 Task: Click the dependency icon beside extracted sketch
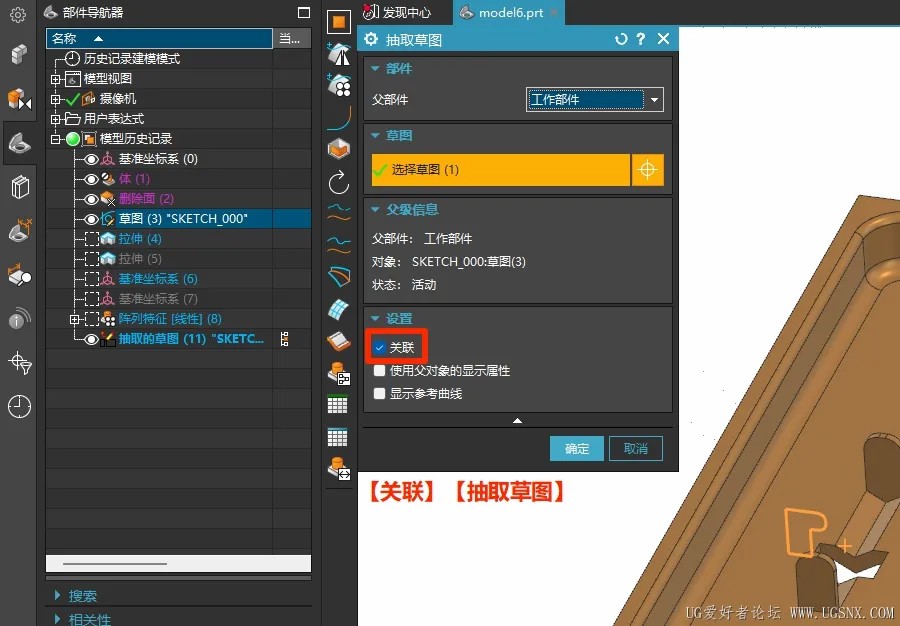pos(285,339)
